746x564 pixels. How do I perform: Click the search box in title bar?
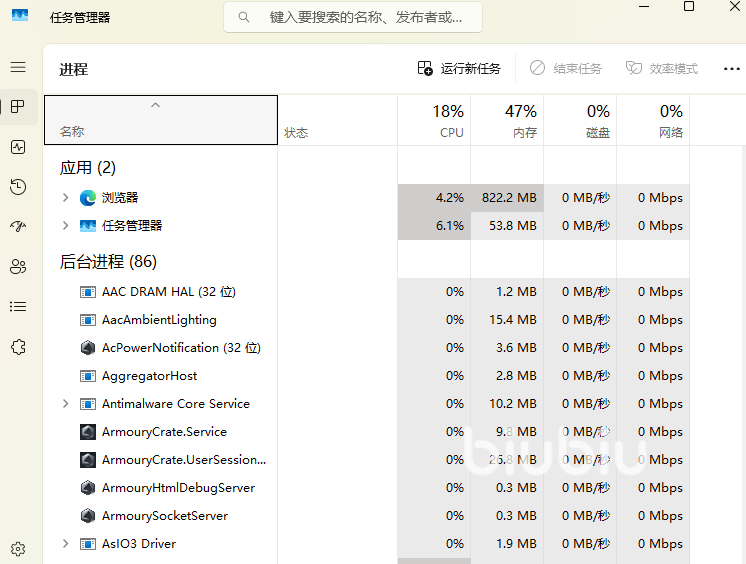[x=353, y=17]
